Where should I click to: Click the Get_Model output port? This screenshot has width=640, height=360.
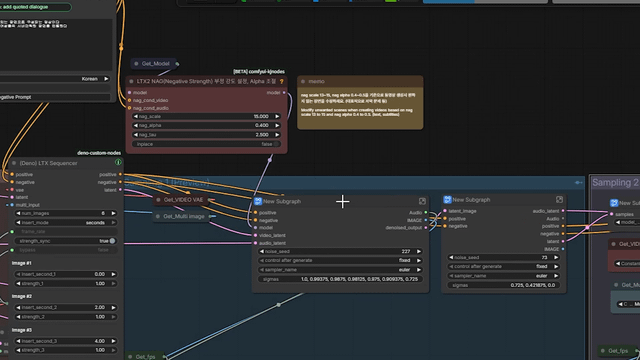tap(177, 64)
